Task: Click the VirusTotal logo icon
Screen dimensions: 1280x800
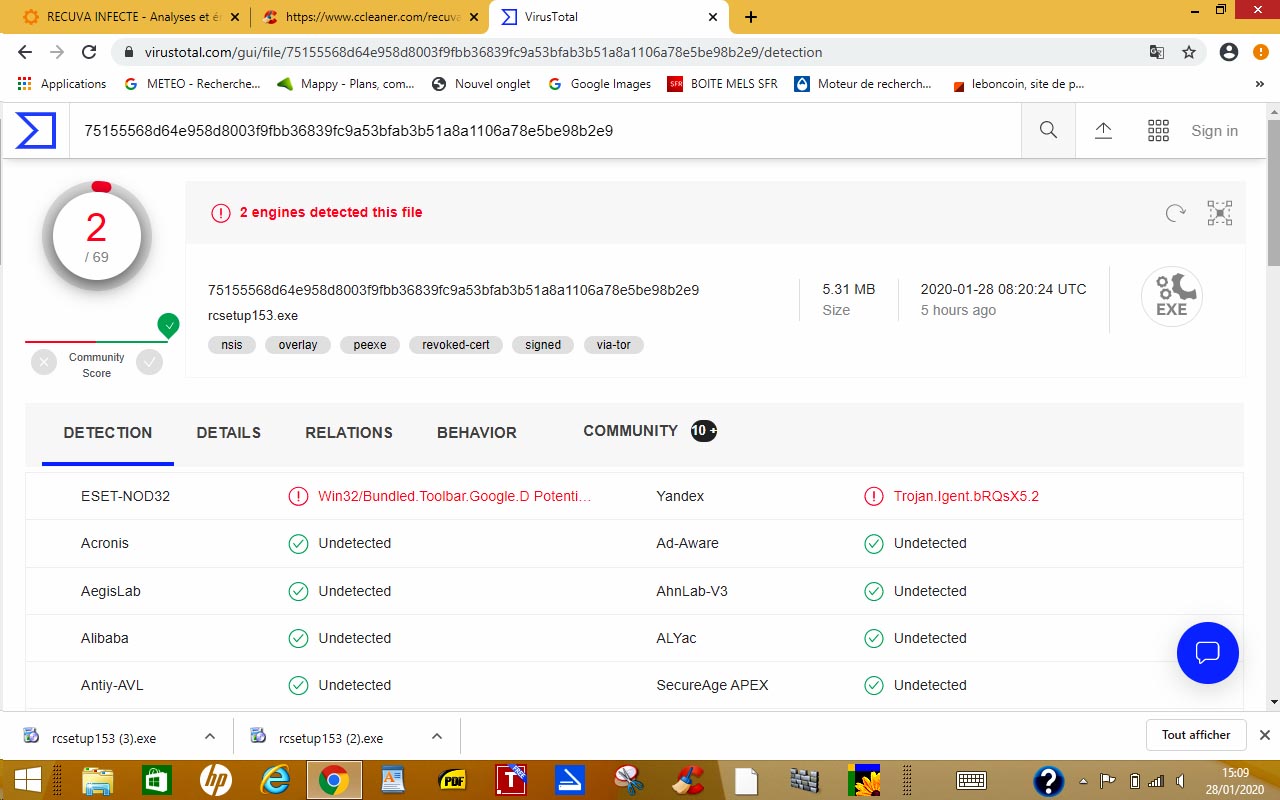Action: [35, 131]
